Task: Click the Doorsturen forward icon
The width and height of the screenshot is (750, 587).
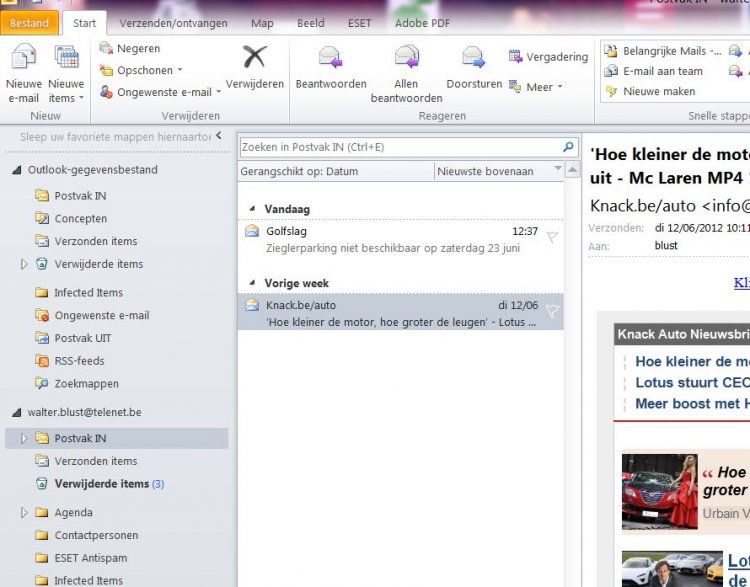Action: click(474, 58)
